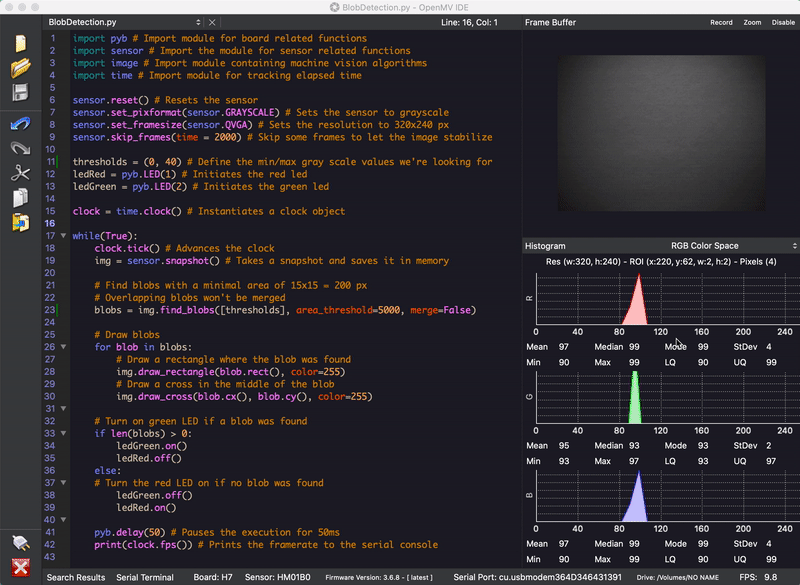Image resolution: width=800 pixels, height=585 pixels.
Task: Open the BlobDetection.py file selector dropdown
Action: click(x=197, y=22)
